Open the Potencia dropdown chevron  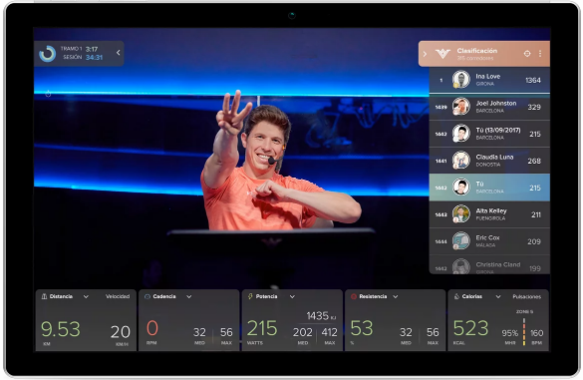point(292,296)
